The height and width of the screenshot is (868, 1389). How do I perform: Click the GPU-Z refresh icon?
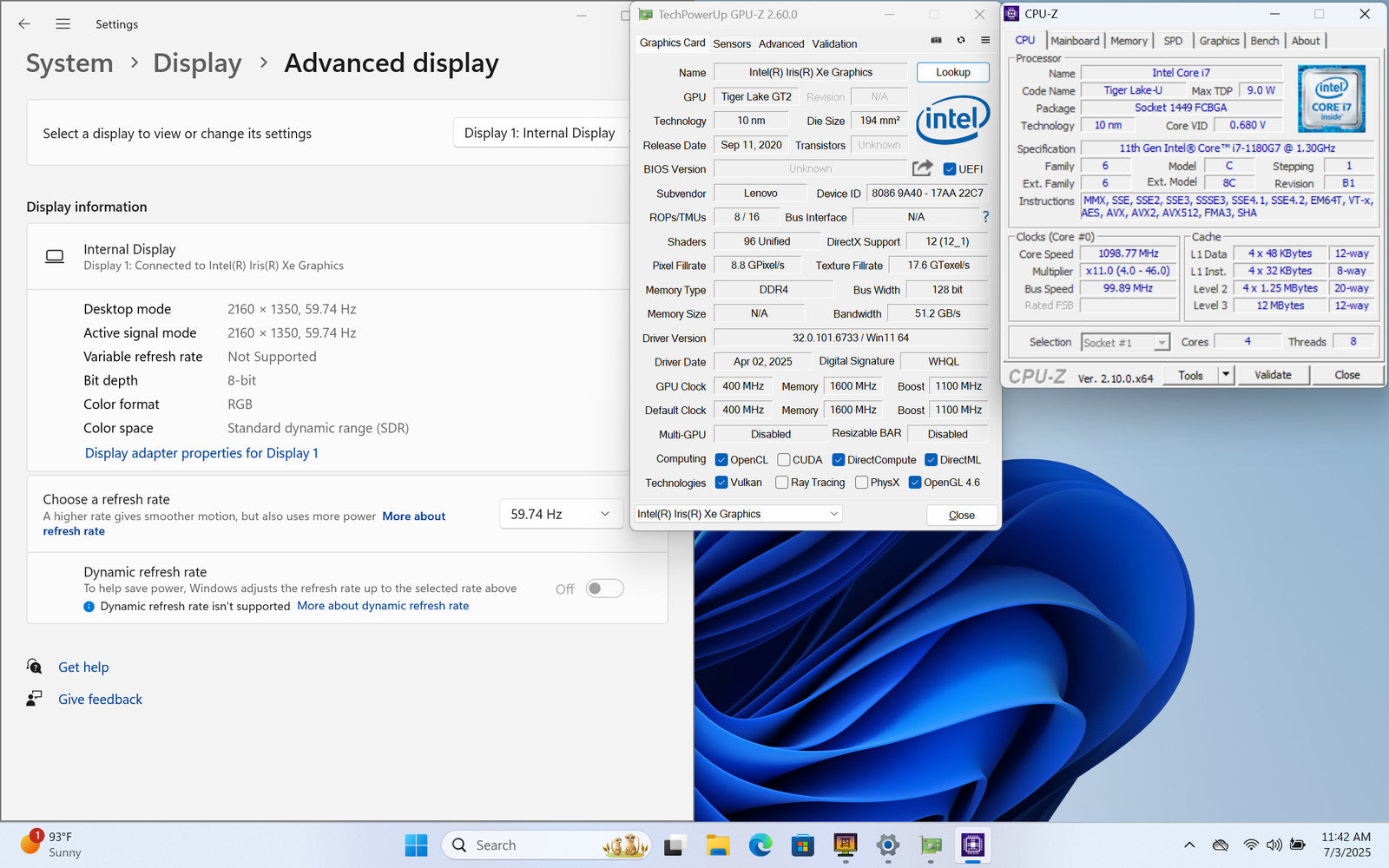(960, 40)
